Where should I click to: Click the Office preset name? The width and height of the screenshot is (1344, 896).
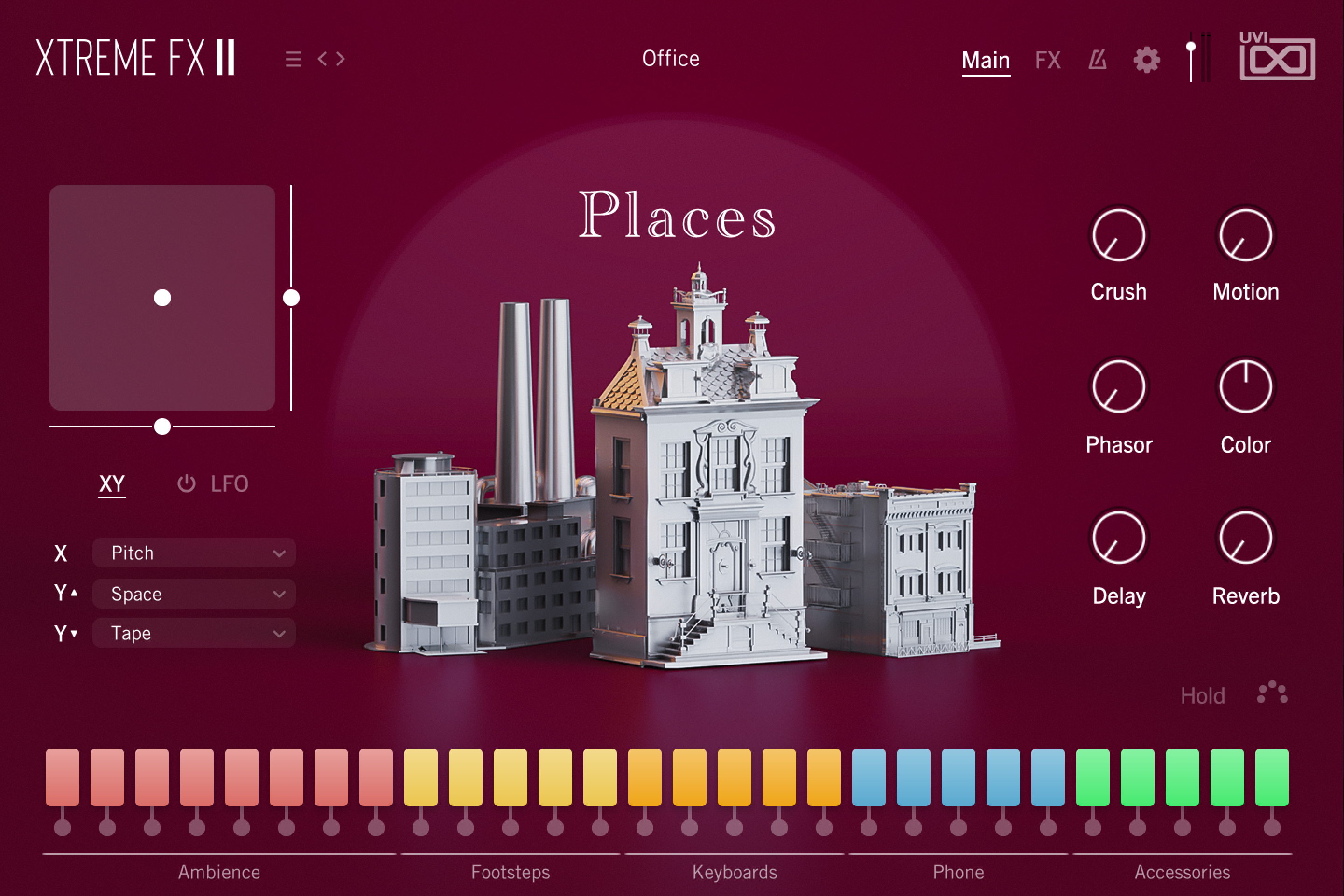[x=671, y=58]
